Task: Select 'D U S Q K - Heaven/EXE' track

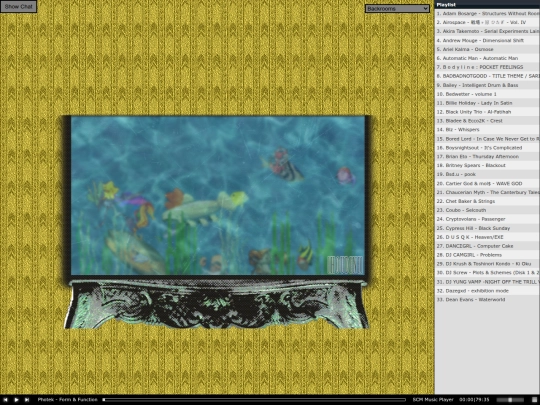Action: (487, 237)
